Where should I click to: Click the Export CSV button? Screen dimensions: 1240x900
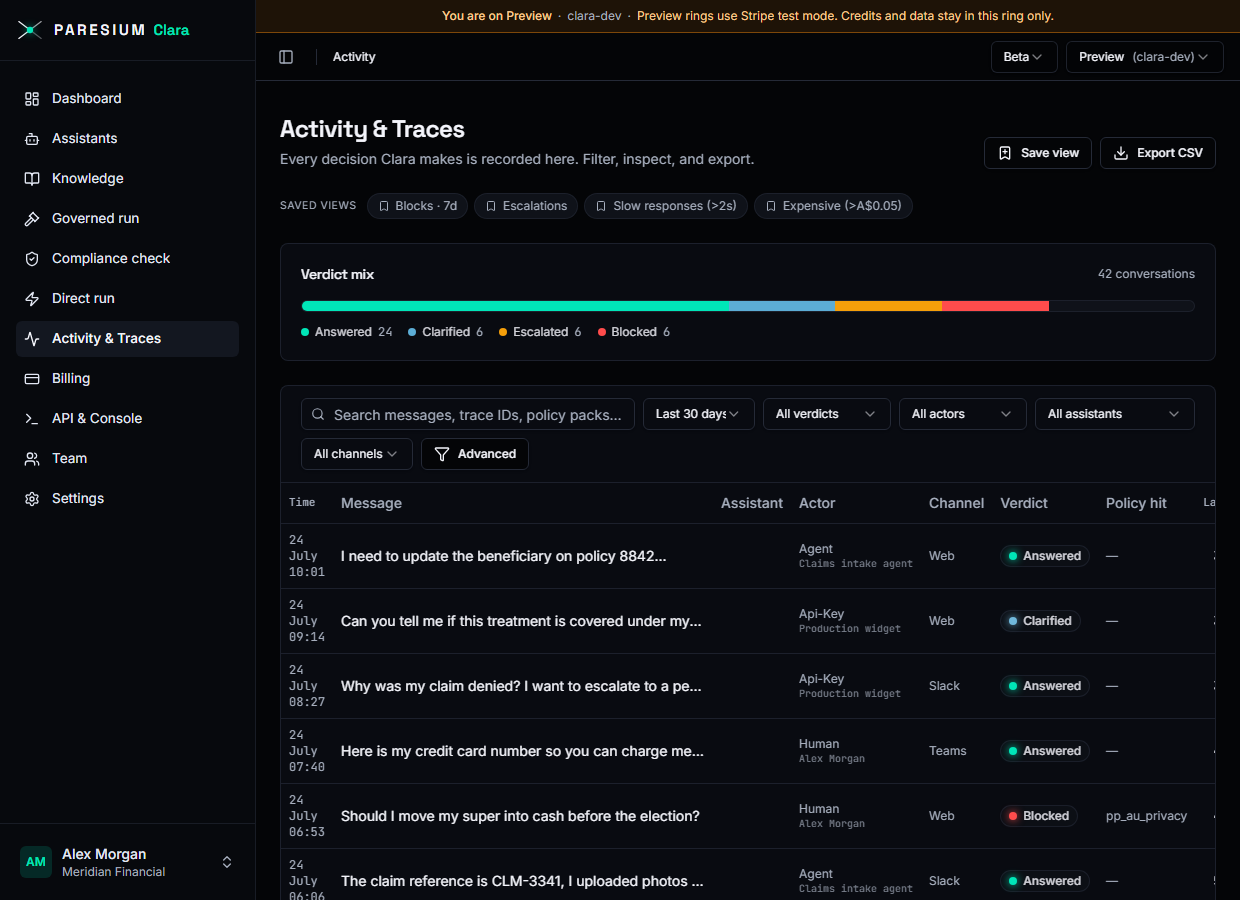(x=1158, y=153)
